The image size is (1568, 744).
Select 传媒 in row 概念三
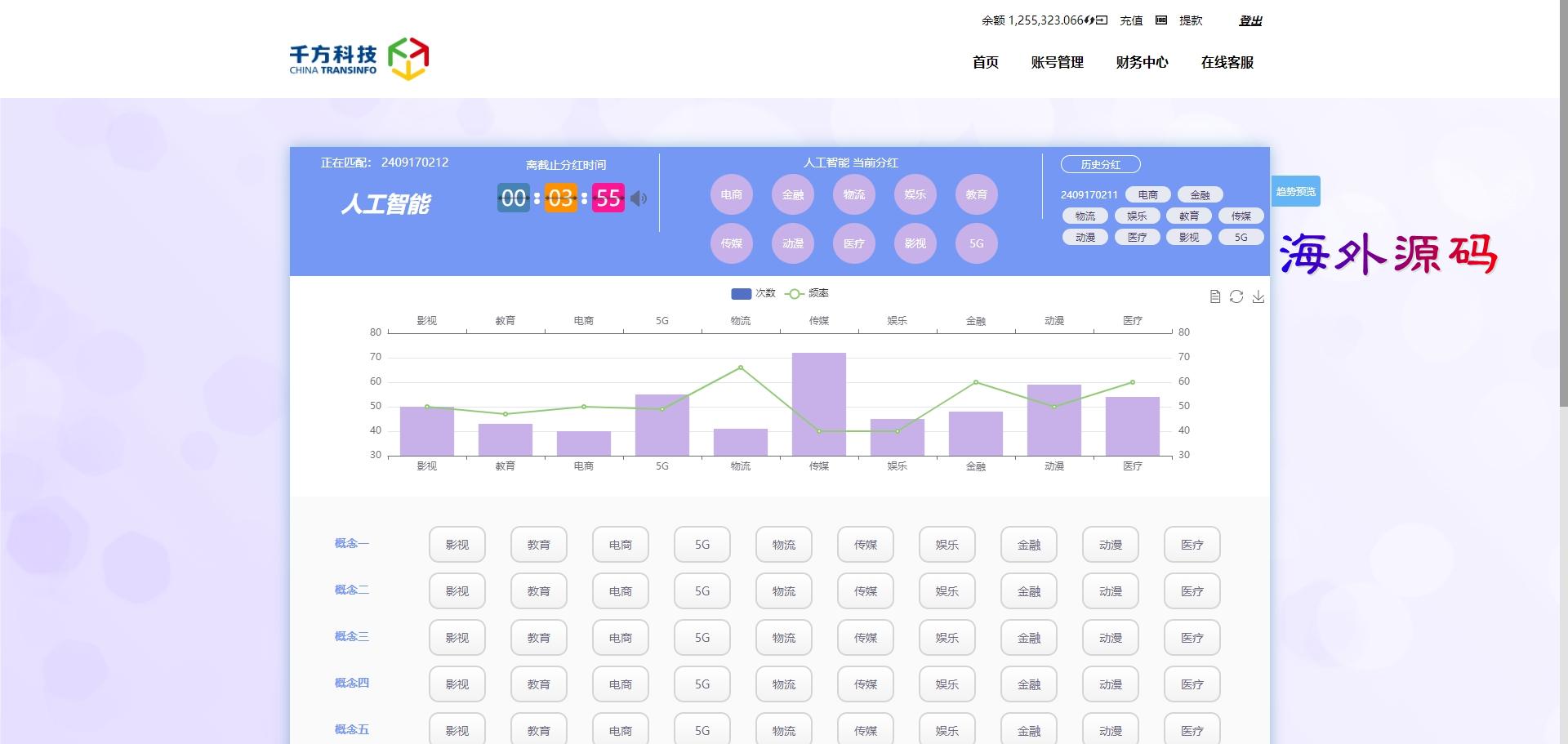866,638
